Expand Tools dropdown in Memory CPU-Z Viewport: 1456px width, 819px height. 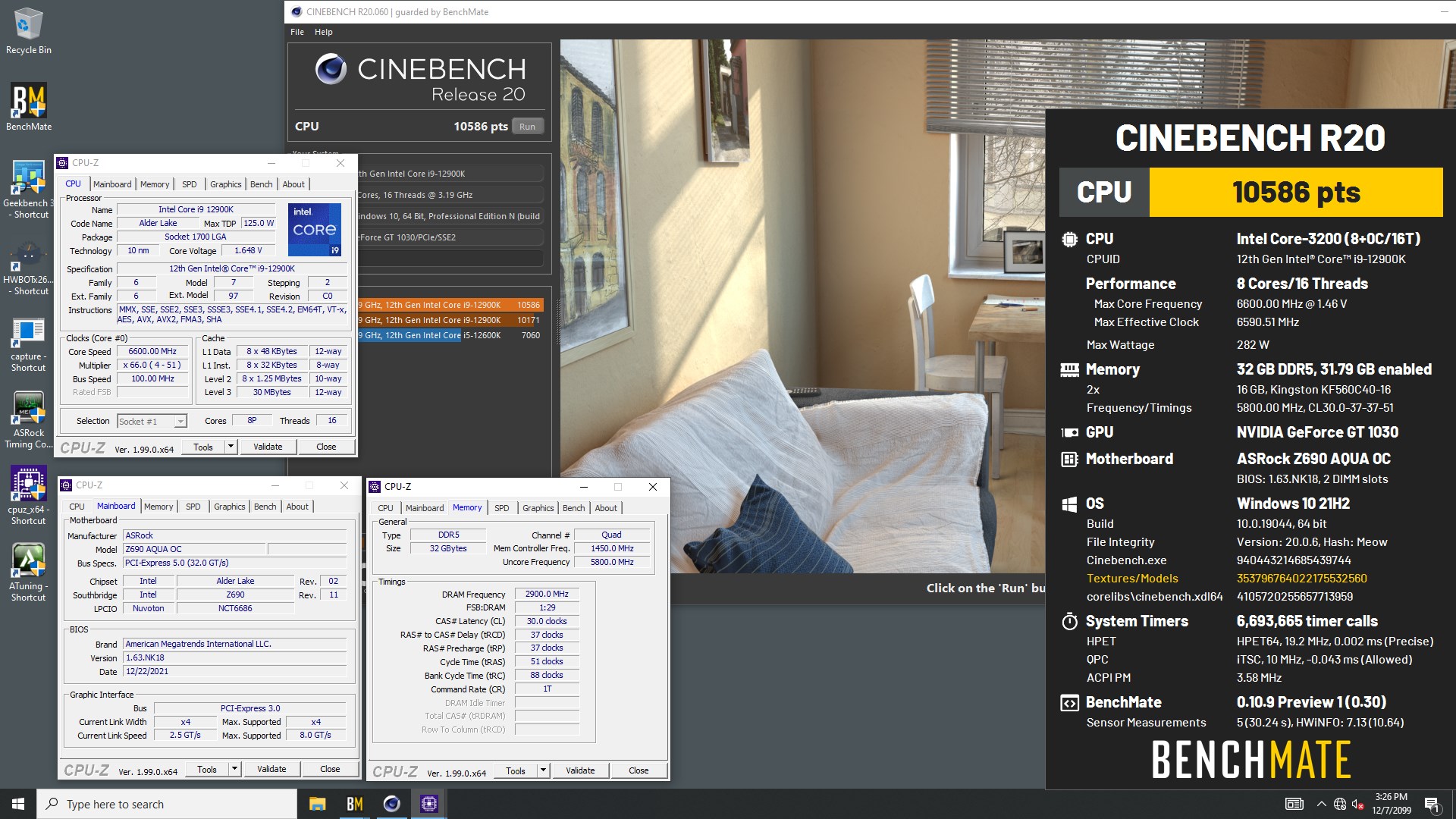(x=543, y=771)
